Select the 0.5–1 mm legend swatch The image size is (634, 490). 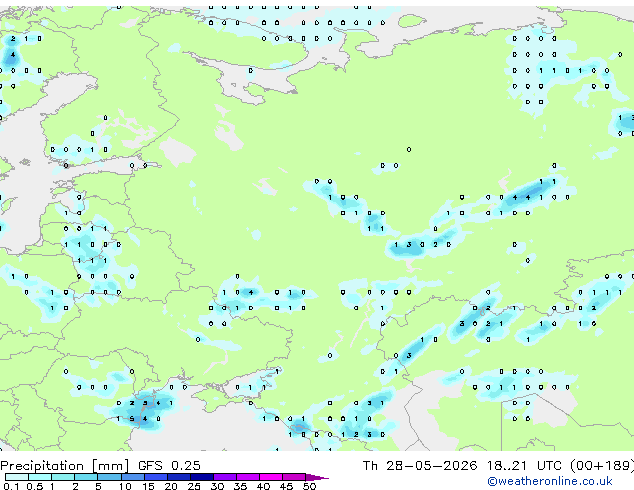tap(40, 477)
